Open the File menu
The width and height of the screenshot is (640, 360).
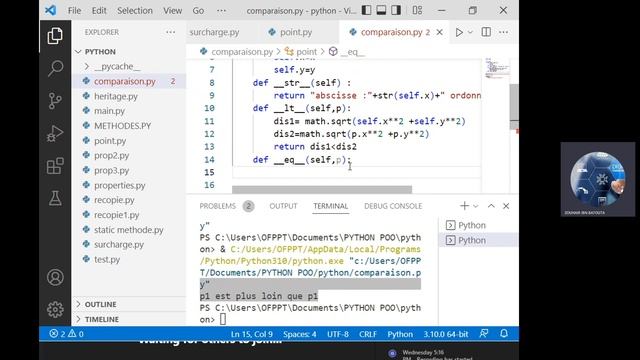74,11
